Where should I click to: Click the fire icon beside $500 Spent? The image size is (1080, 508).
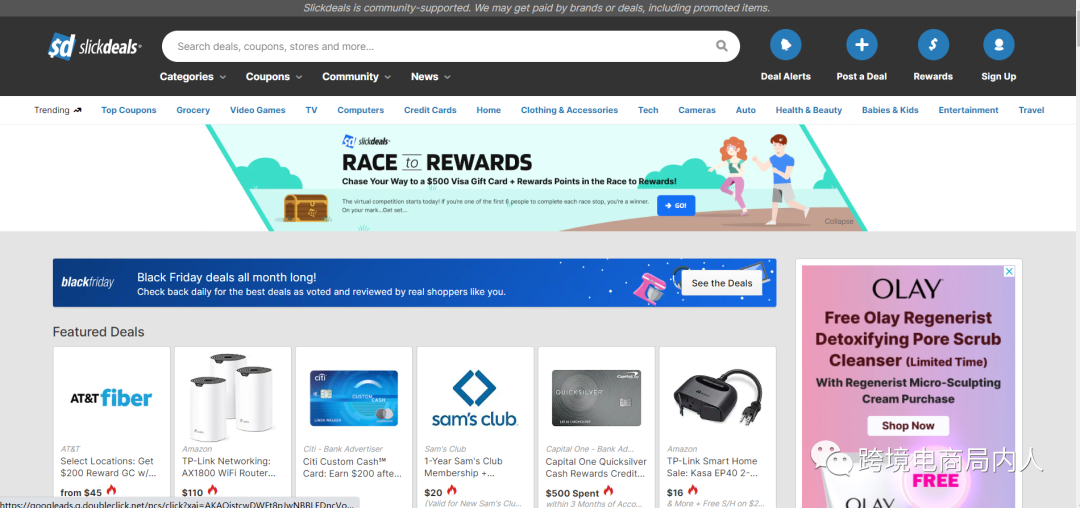(x=608, y=491)
